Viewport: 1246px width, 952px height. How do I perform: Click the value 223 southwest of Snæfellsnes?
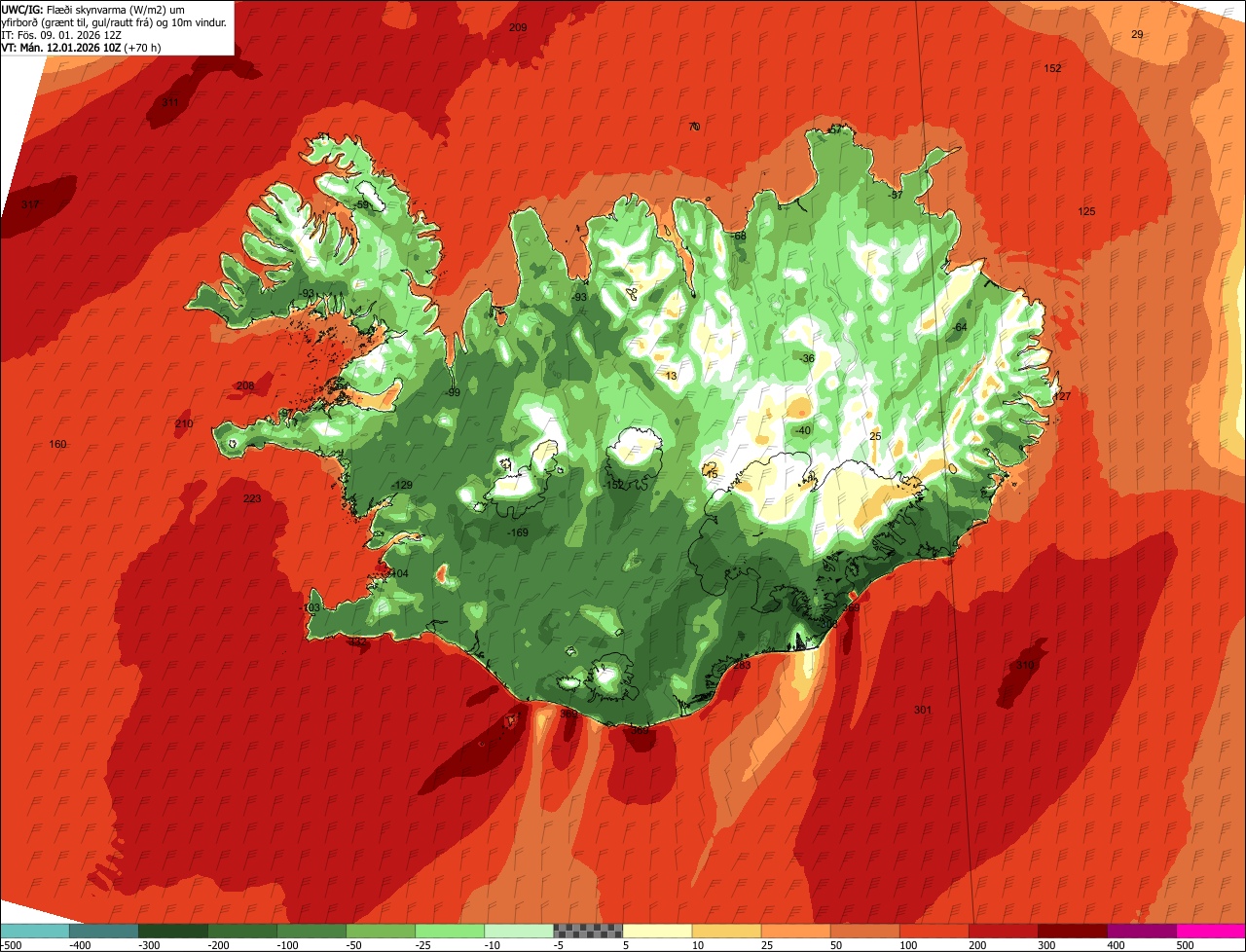coord(252,498)
